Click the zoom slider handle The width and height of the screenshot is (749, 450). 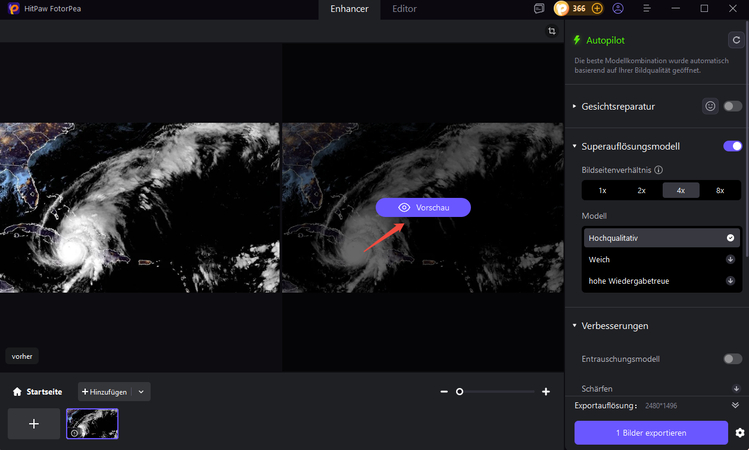point(459,392)
